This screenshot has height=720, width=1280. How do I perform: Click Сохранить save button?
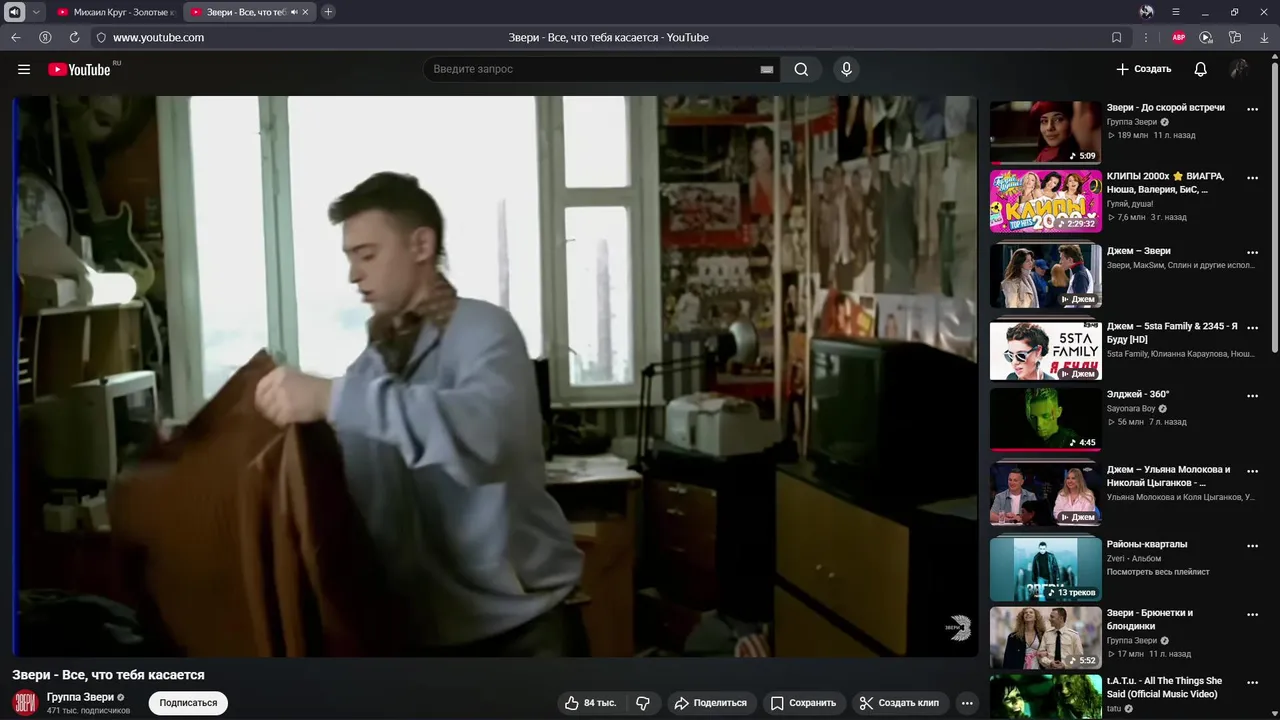click(804, 703)
